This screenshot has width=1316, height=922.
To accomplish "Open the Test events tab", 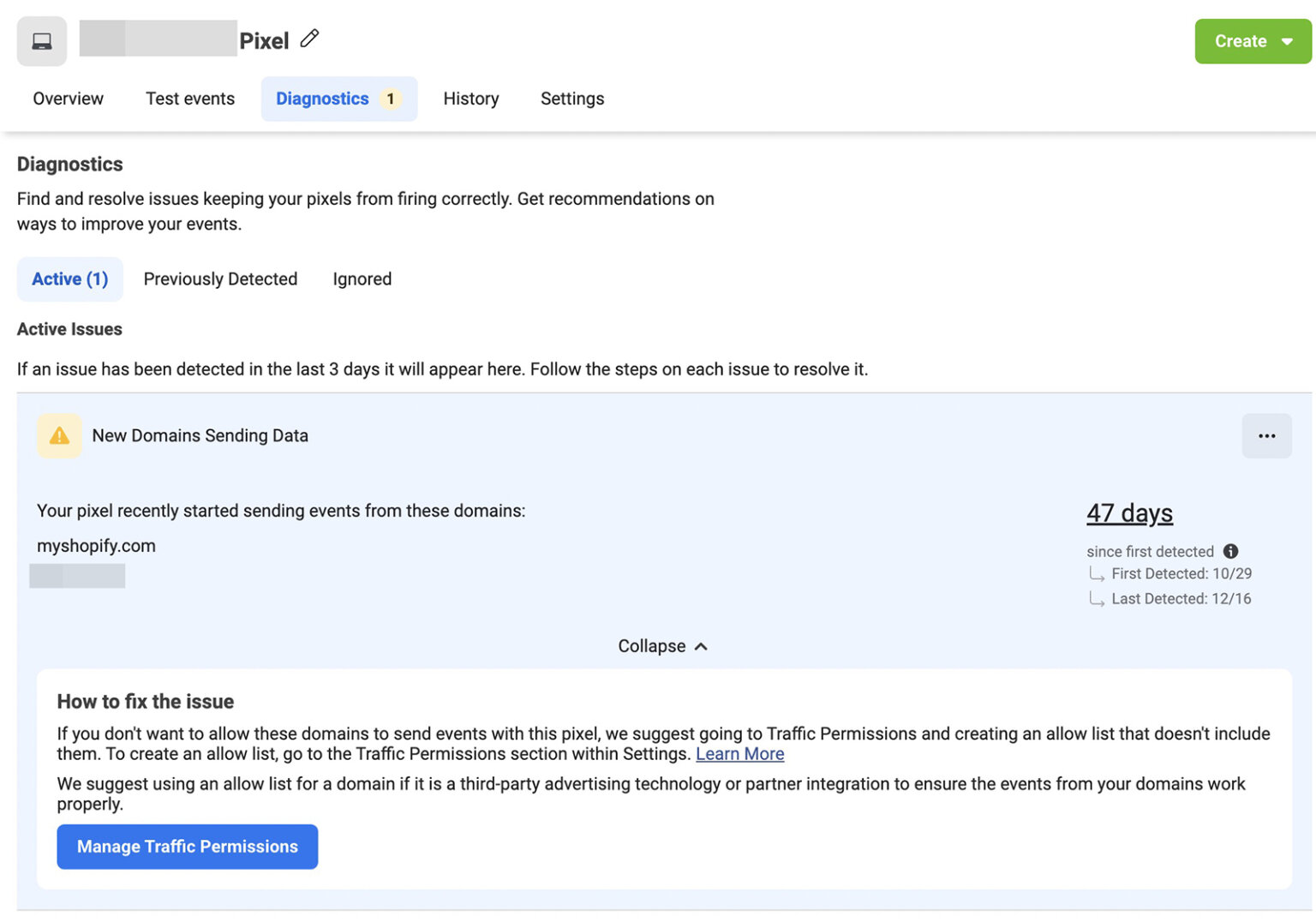I will 189,99.
